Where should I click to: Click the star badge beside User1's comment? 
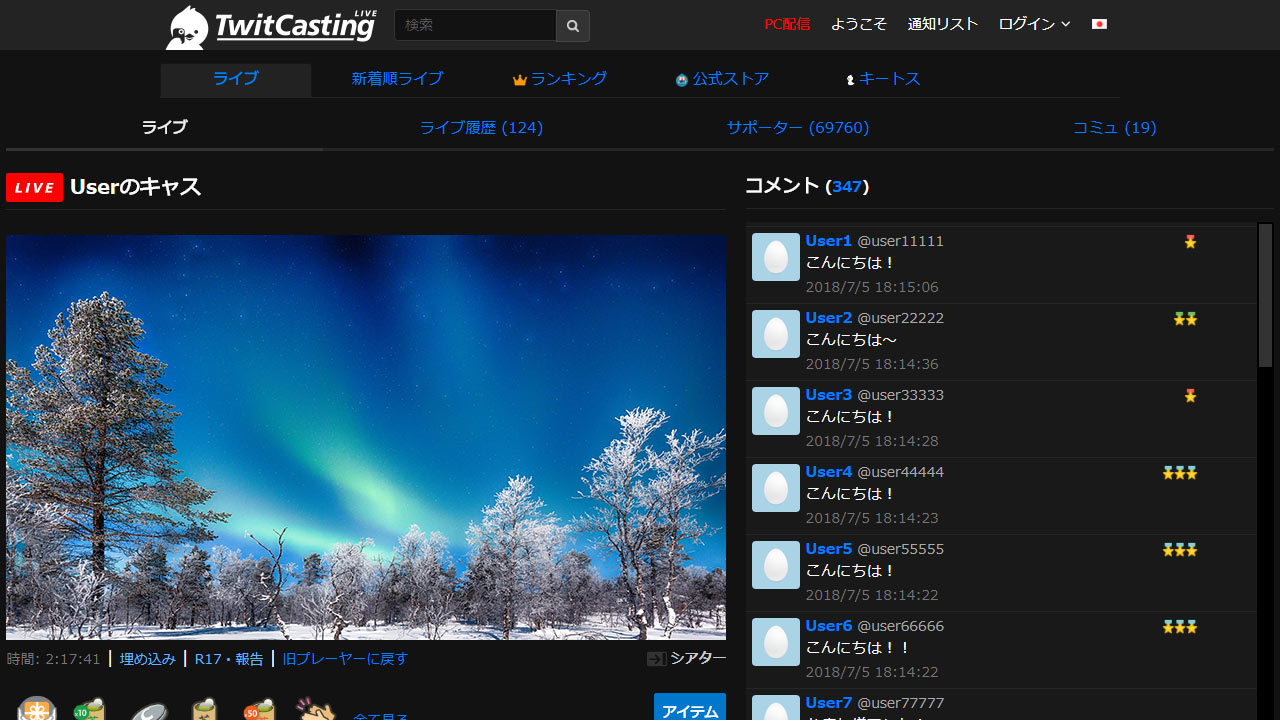(1189, 241)
